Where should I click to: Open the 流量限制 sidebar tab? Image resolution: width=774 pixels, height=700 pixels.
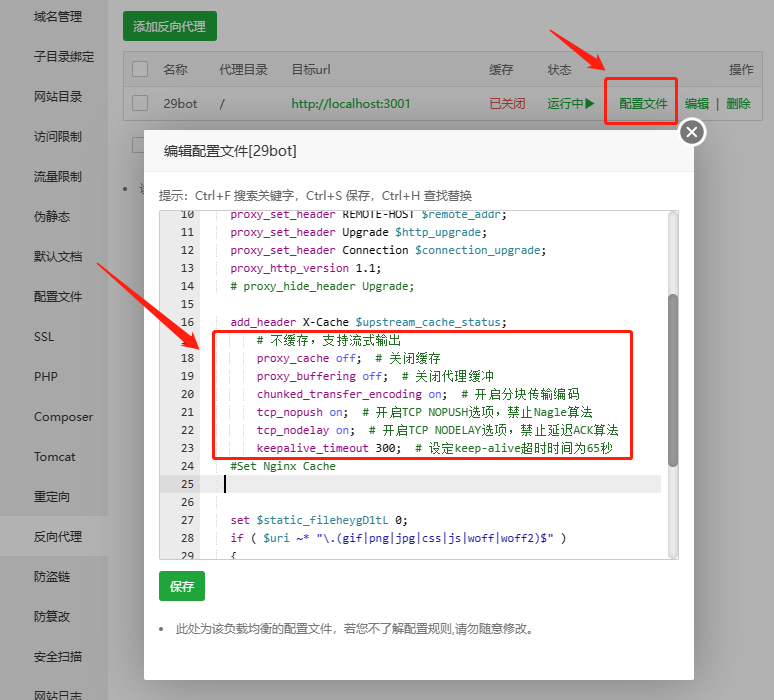(x=58, y=177)
